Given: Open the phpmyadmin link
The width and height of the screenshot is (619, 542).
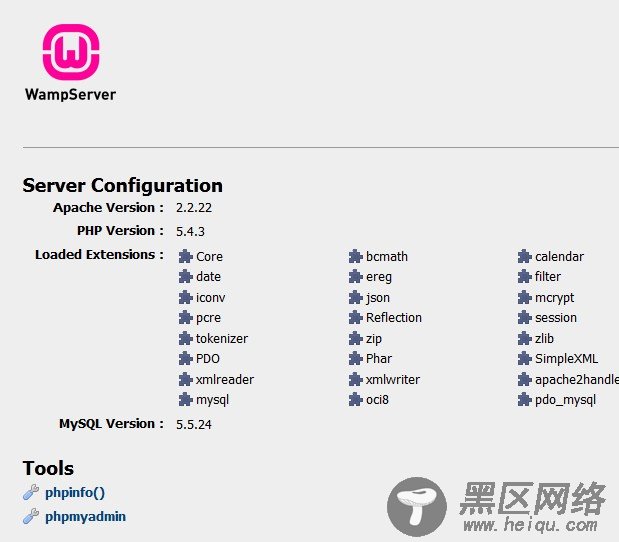Looking at the screenshot, I should (x=85, y=517).
